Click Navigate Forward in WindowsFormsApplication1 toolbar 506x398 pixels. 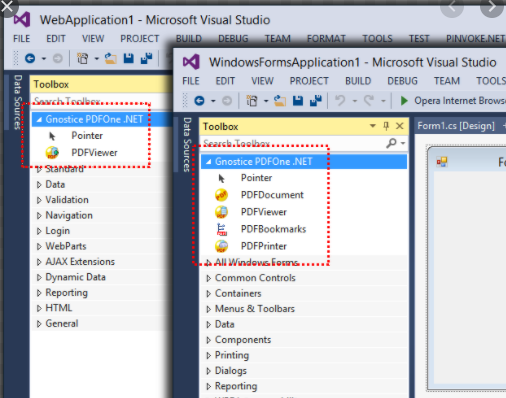click(x=227, y=101)
